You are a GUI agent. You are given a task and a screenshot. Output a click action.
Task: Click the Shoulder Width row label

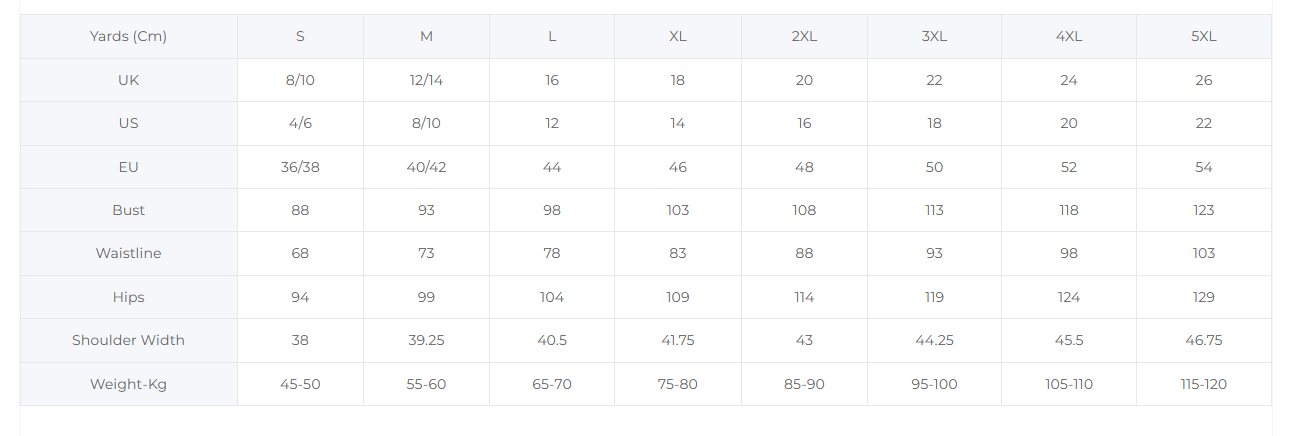pos(129,340)
